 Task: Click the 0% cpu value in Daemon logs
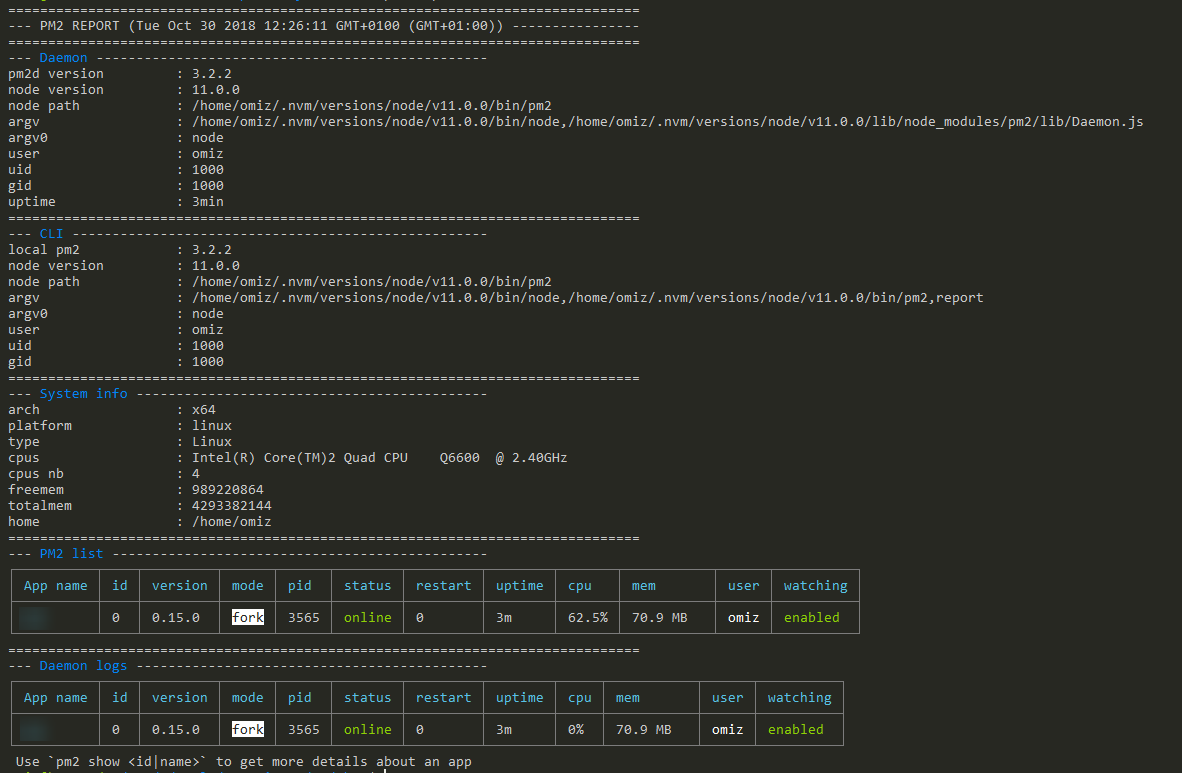[579, 729]
